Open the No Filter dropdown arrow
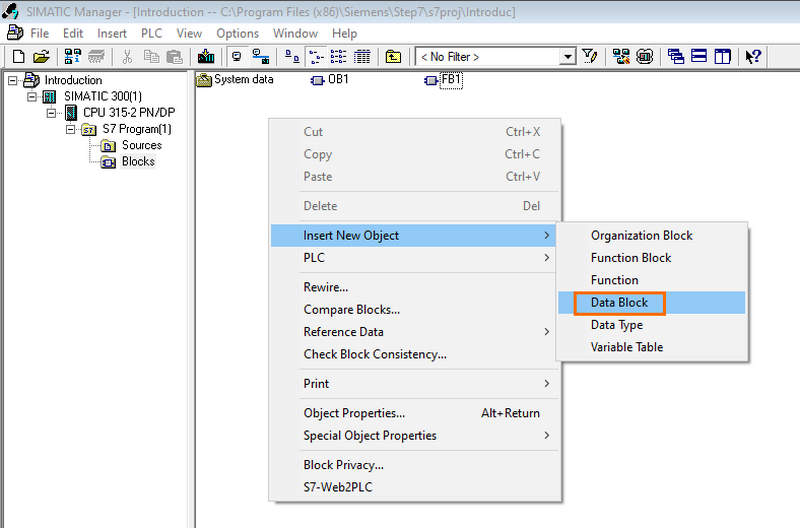This screenshot has height=528, width=800. tap(567, 57)
